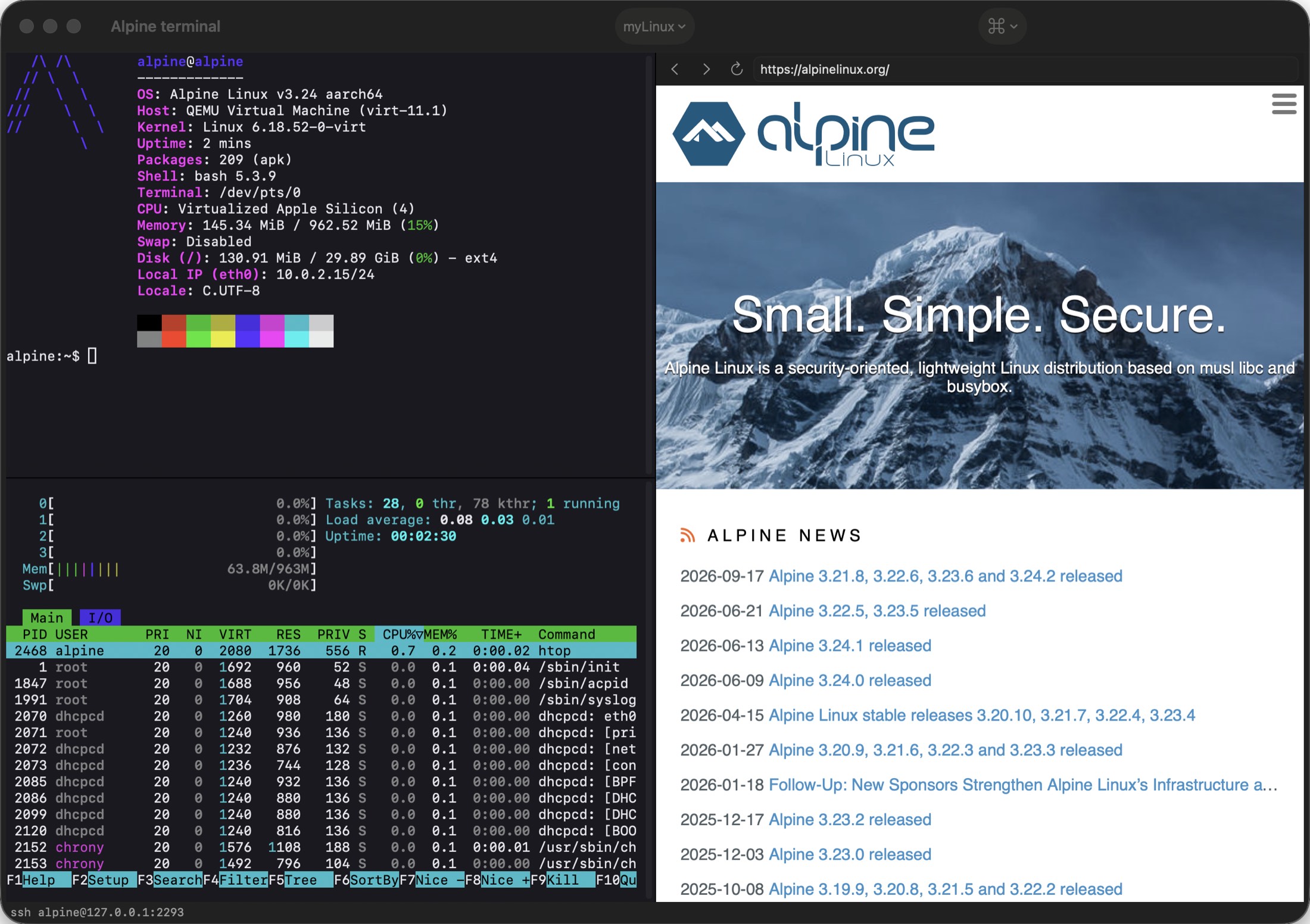The width and height of the screenshot is (1310, 924).
Task: Open 'Alpine 3.22.5, 3.23.5 released' link
Action: (877, 611)
